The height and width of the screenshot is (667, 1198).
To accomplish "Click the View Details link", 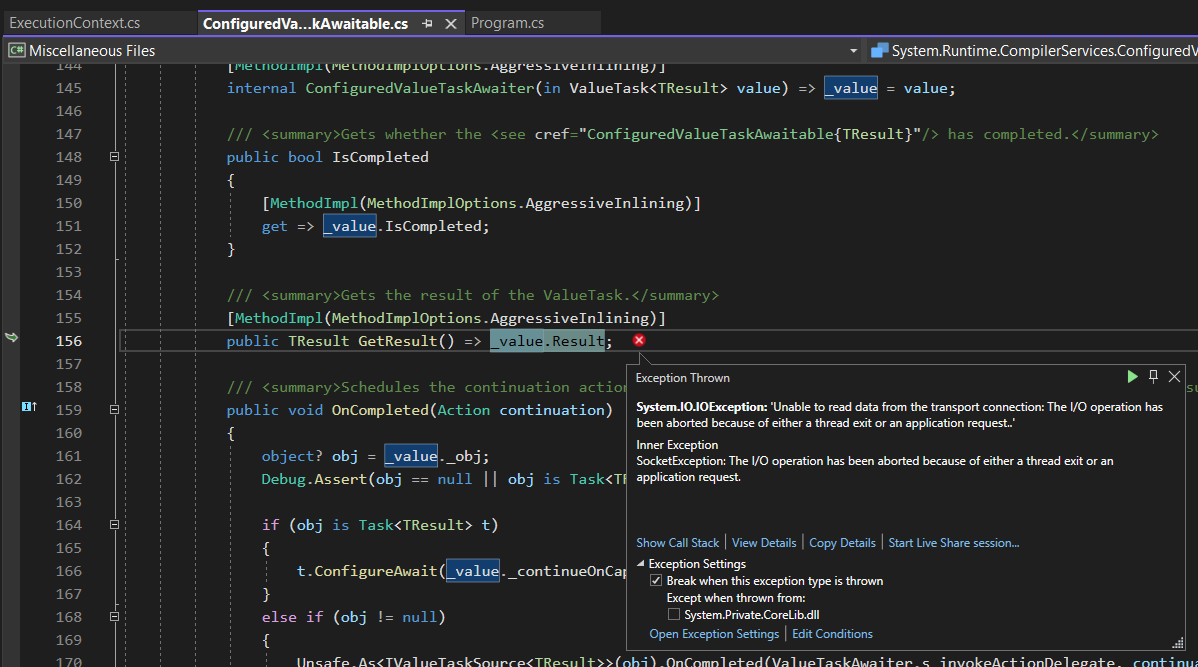I will coord(764,542).
